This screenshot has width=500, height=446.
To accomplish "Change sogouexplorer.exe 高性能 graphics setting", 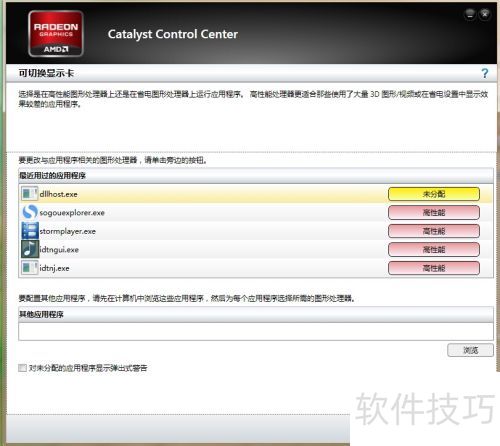I will (x=434, y=213).
